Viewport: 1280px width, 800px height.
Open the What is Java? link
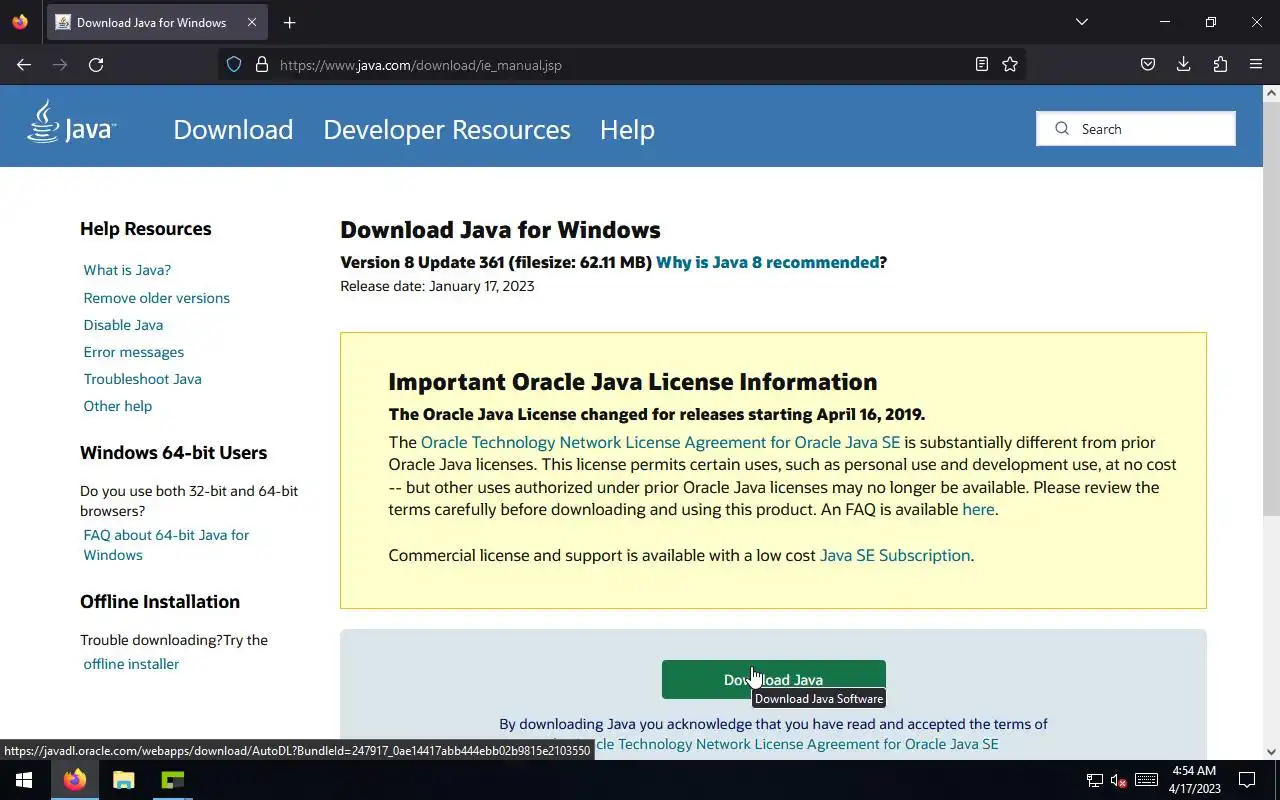[x=127, y=270]
